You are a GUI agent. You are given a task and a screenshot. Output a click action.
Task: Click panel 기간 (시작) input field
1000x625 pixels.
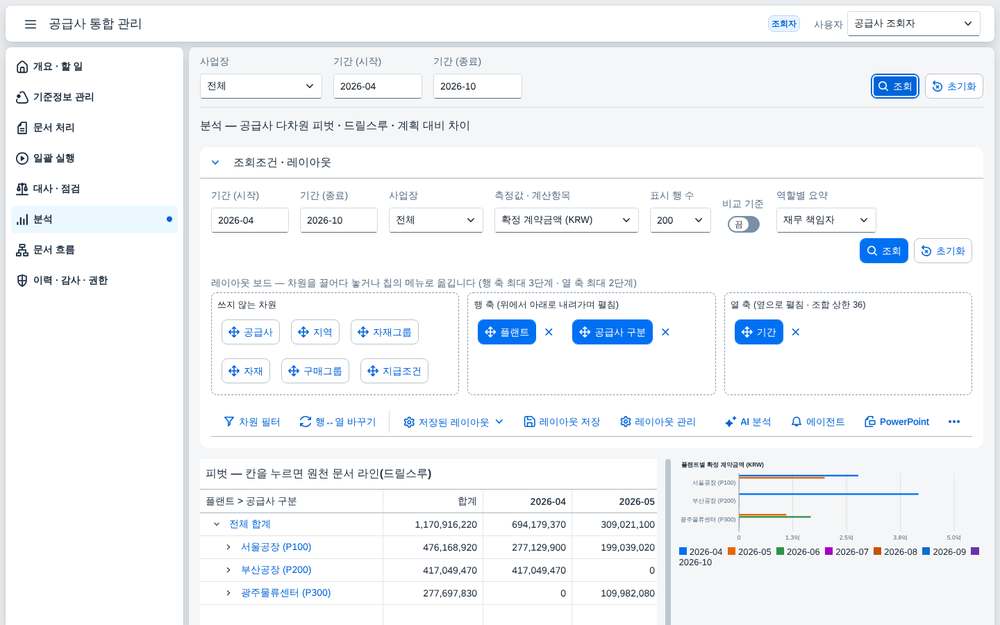[x=250, y=220]
